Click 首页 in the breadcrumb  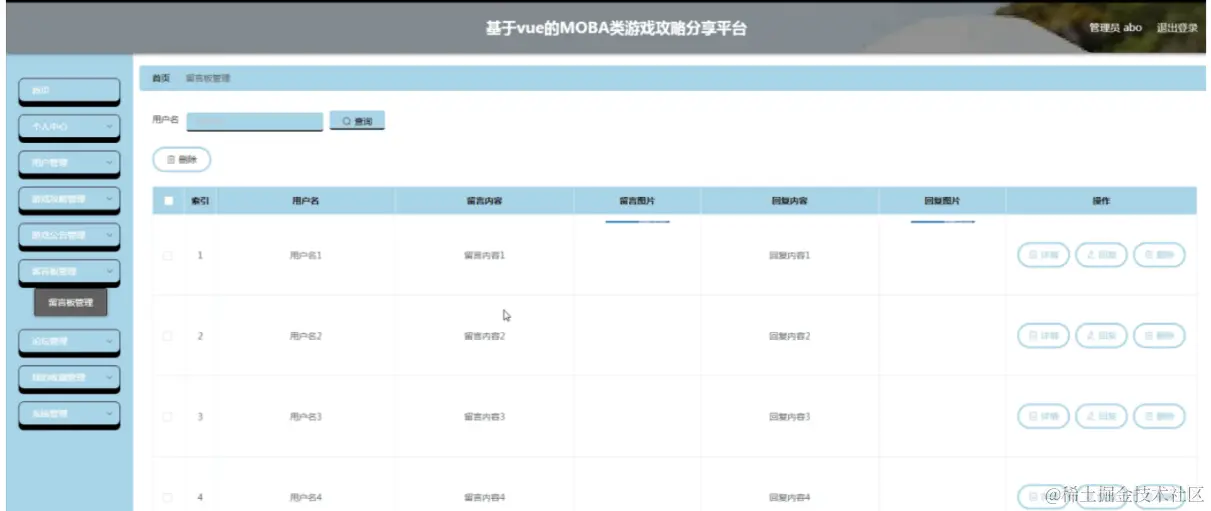pyautogui.click(x=160, y=78)
